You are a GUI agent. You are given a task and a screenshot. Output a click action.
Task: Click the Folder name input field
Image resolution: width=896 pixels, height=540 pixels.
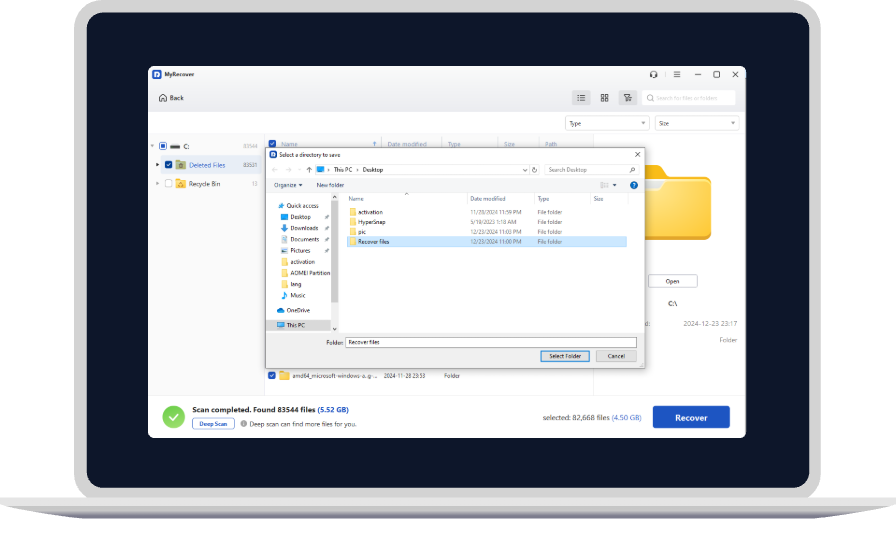(490, 342)
